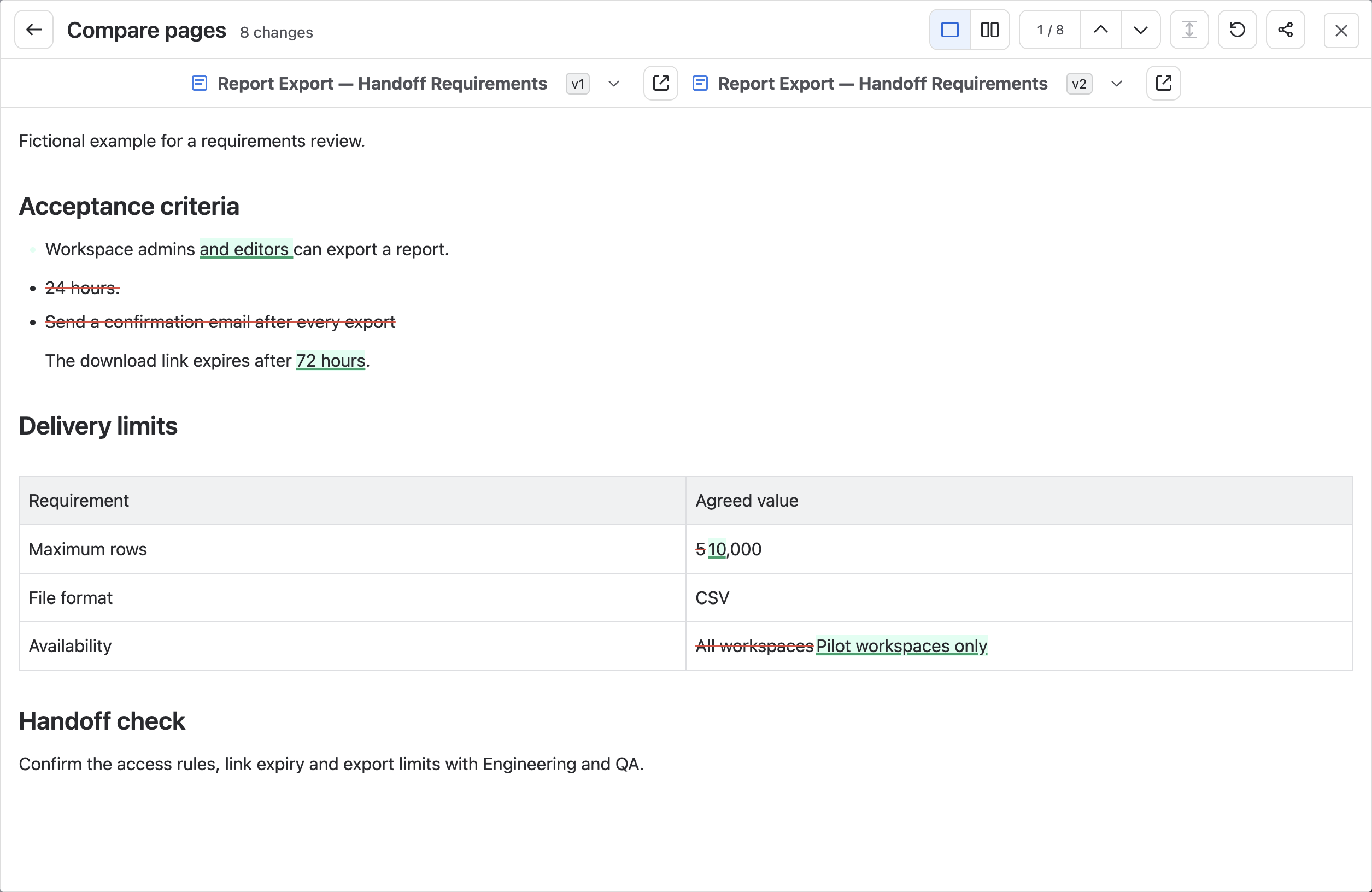Click the restore version icon

pyautogui.click(x=1237, y=30)
